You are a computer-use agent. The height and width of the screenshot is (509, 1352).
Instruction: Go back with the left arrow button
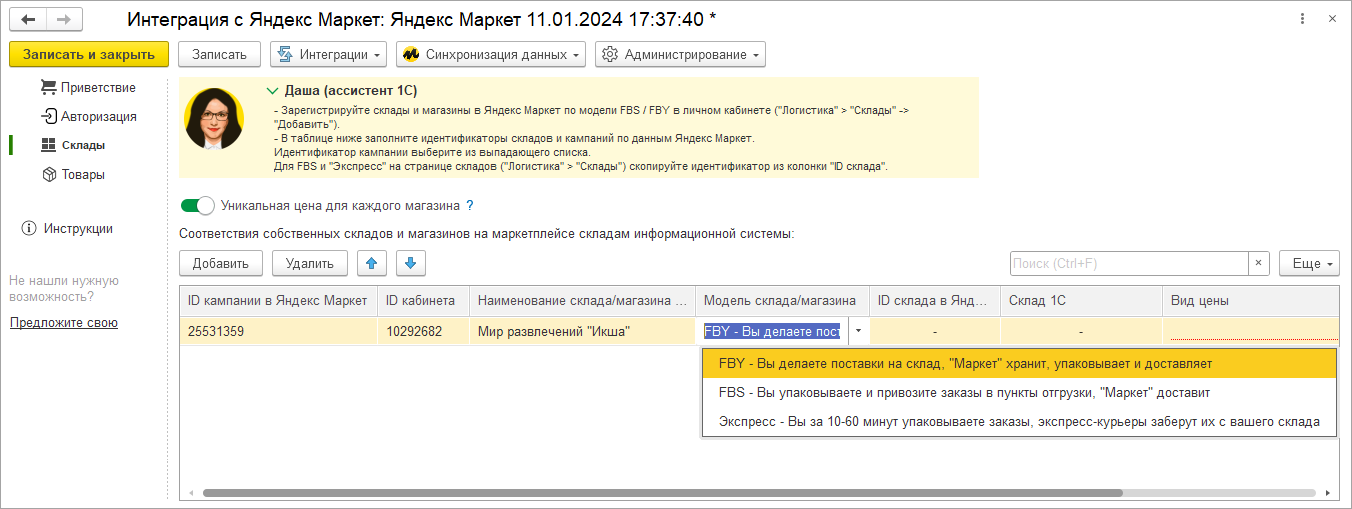point(27,20)
